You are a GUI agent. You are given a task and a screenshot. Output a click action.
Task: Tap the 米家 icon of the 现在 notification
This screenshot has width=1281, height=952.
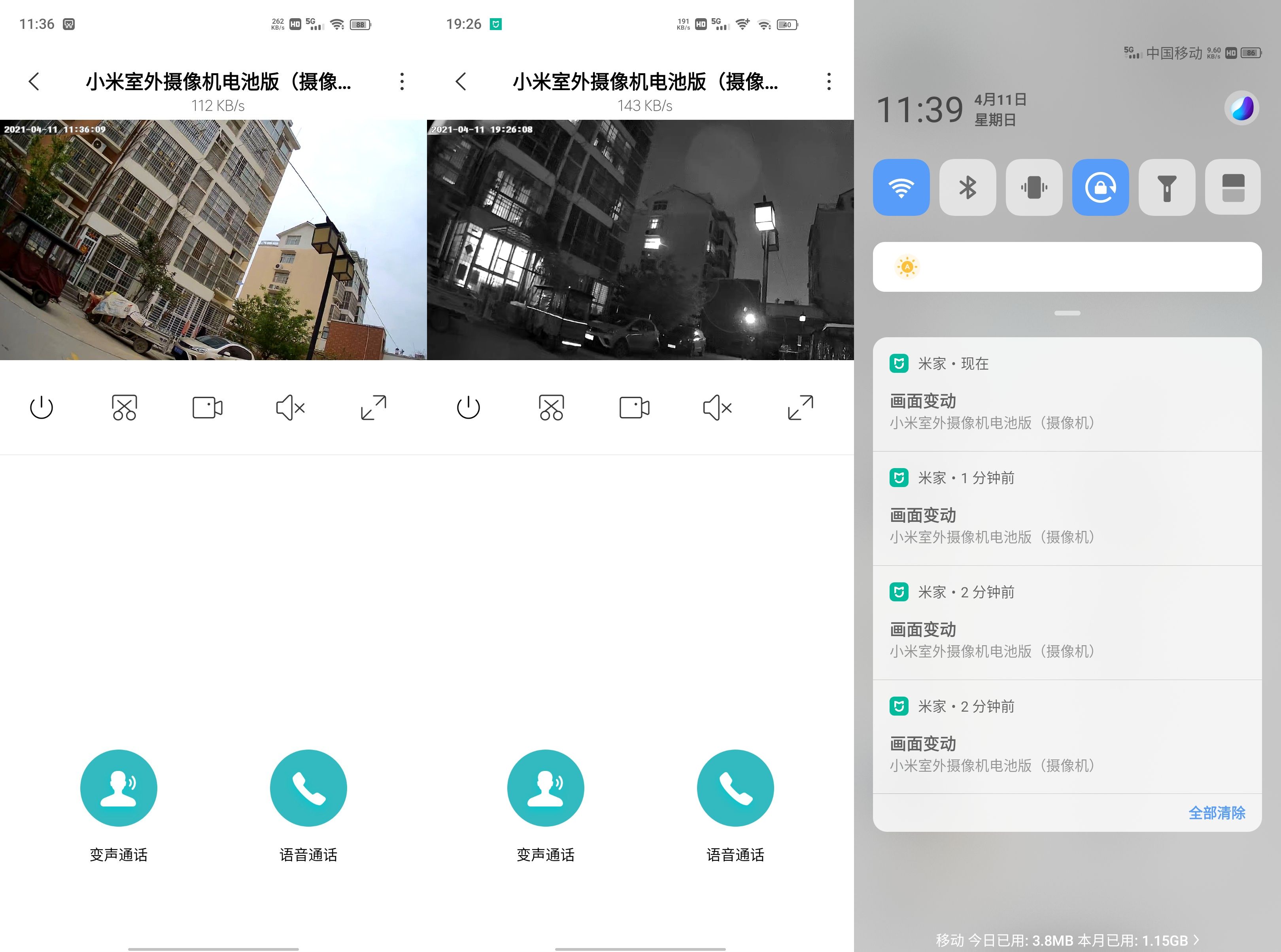click(899, 364)
